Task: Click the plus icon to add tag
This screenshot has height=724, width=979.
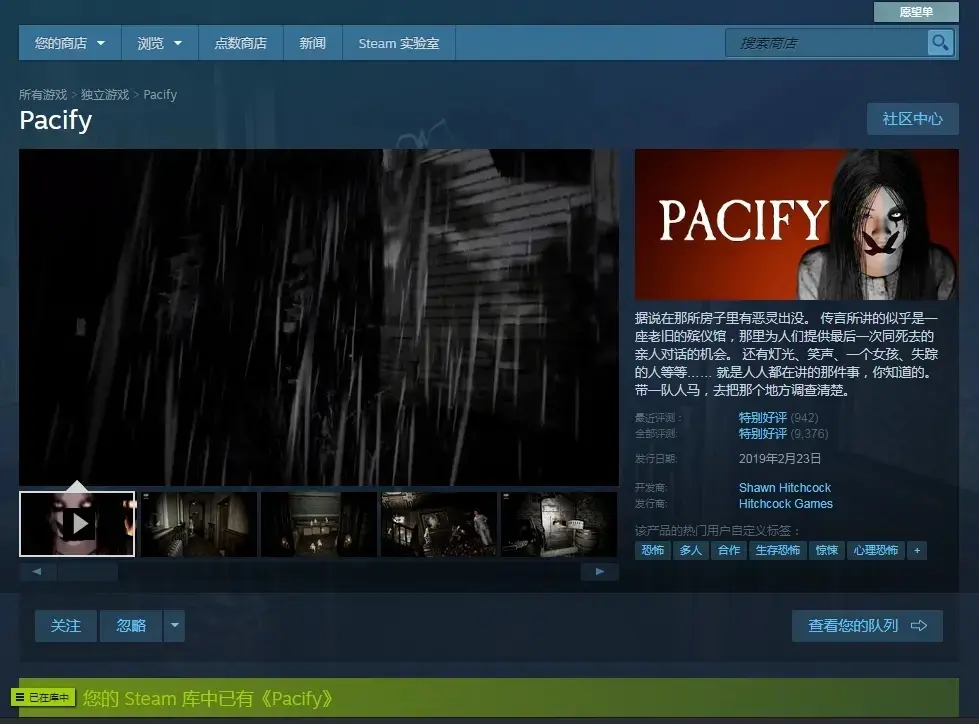Action: pyautogui.click(x=917, y=550)
